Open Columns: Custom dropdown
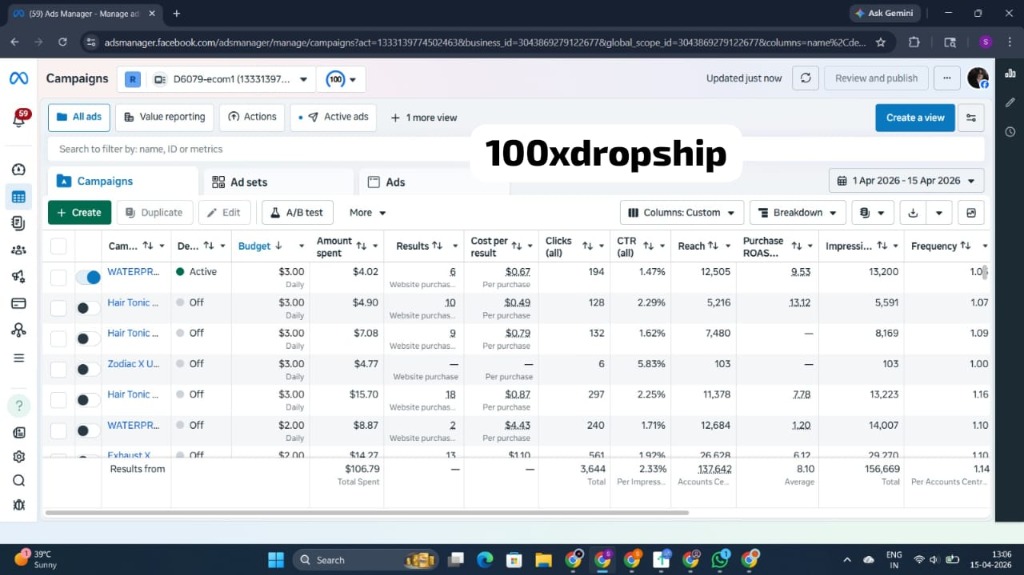The width and height of the screenshot is (1024, 575). pos(681,213)
